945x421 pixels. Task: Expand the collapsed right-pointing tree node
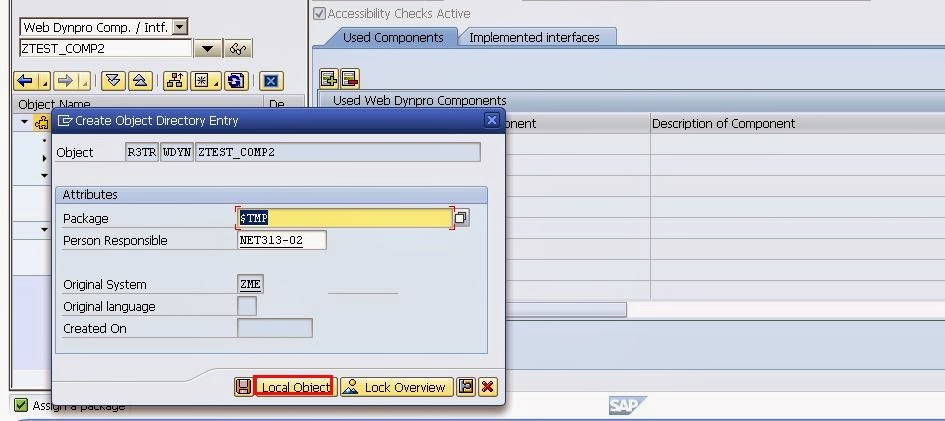click(45, 159)
